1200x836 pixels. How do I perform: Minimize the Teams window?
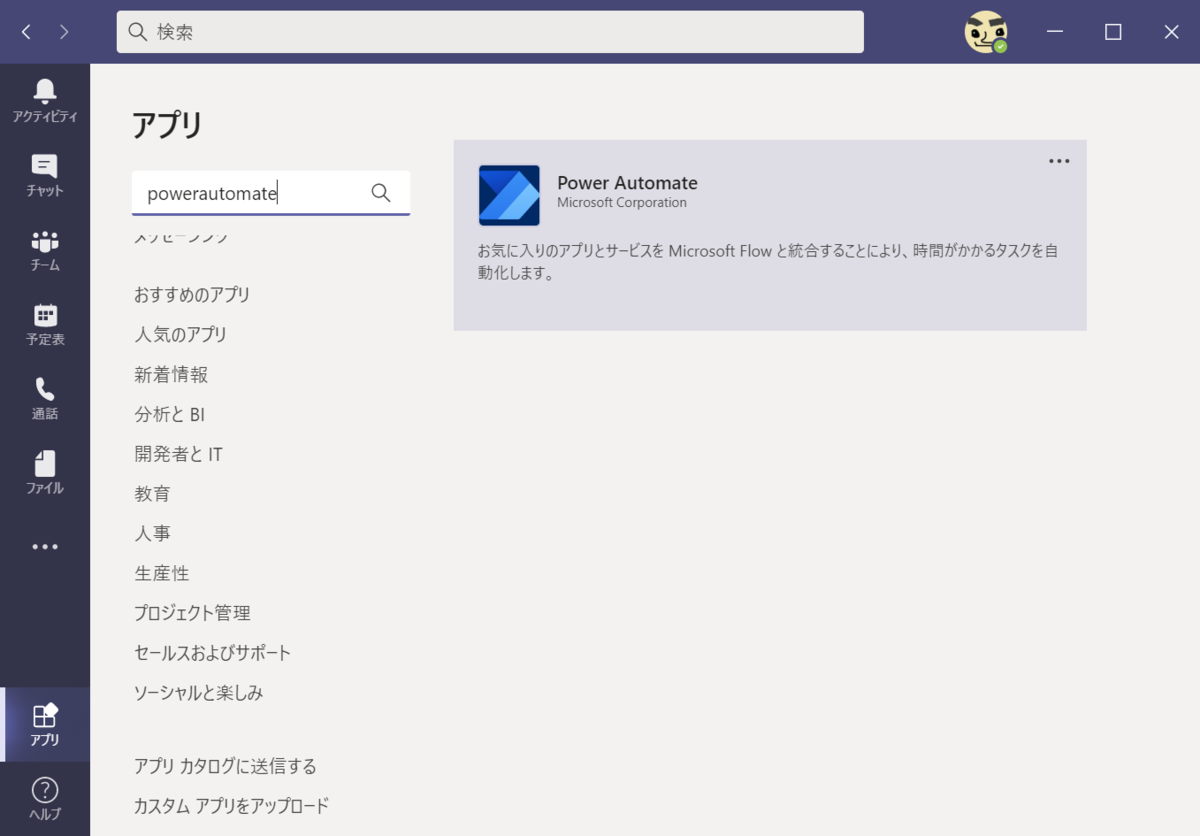click(1055, 32)
